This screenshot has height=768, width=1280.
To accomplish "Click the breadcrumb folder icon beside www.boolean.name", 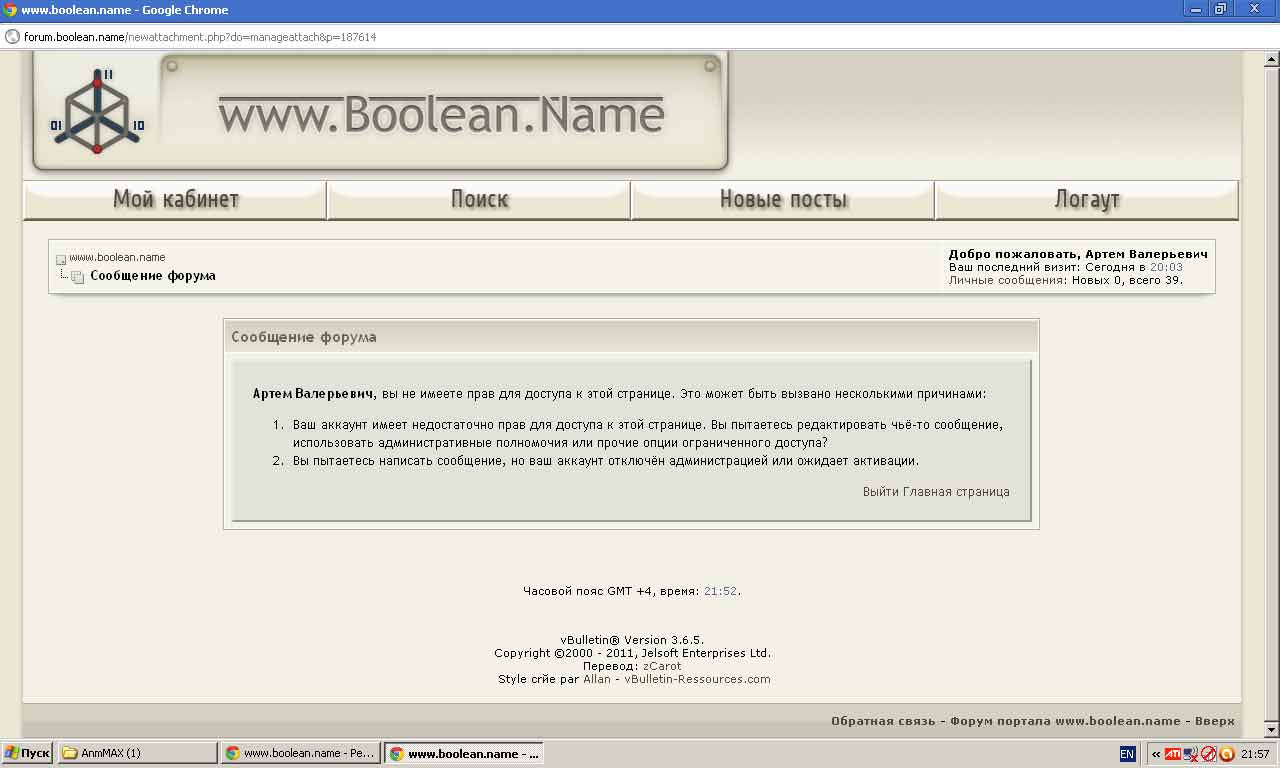I will pyautogui.click(x=61, y=259).
